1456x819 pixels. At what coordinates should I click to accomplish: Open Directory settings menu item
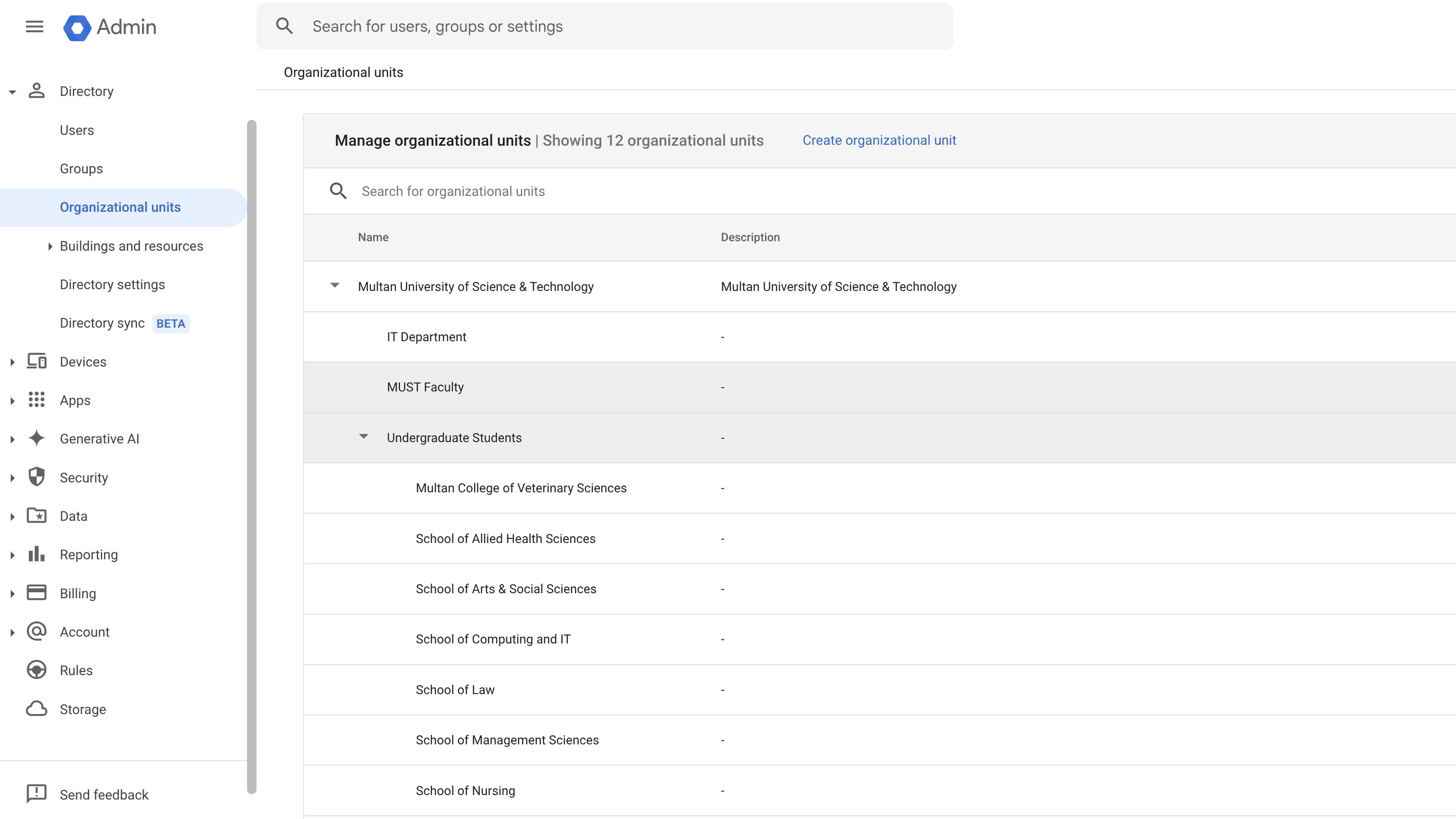[x=112, y=284]
